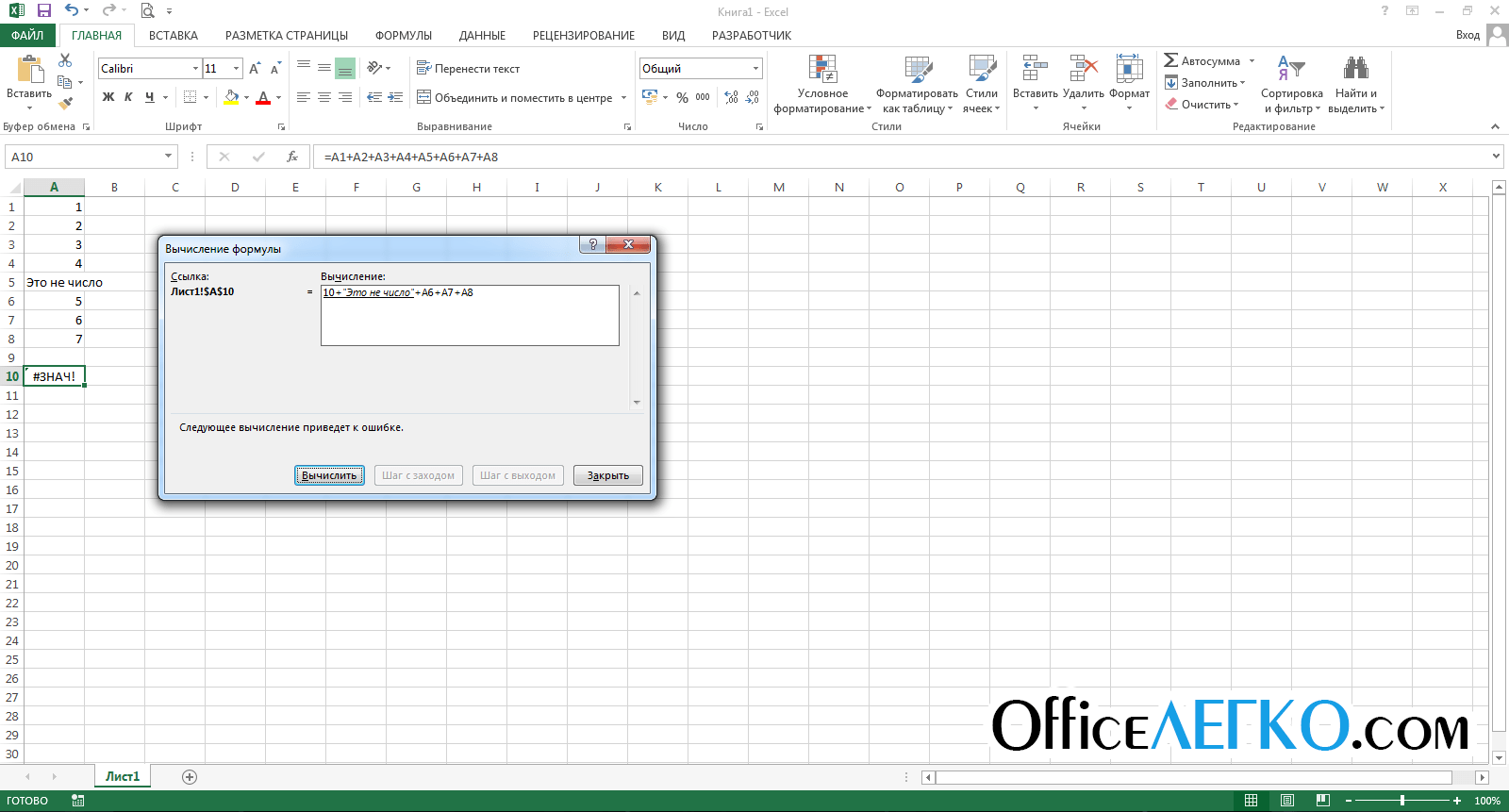Switch to the ФОРМУЛЫ ribbon tab
Screen dimensions: 1509x812
[403, 36]
